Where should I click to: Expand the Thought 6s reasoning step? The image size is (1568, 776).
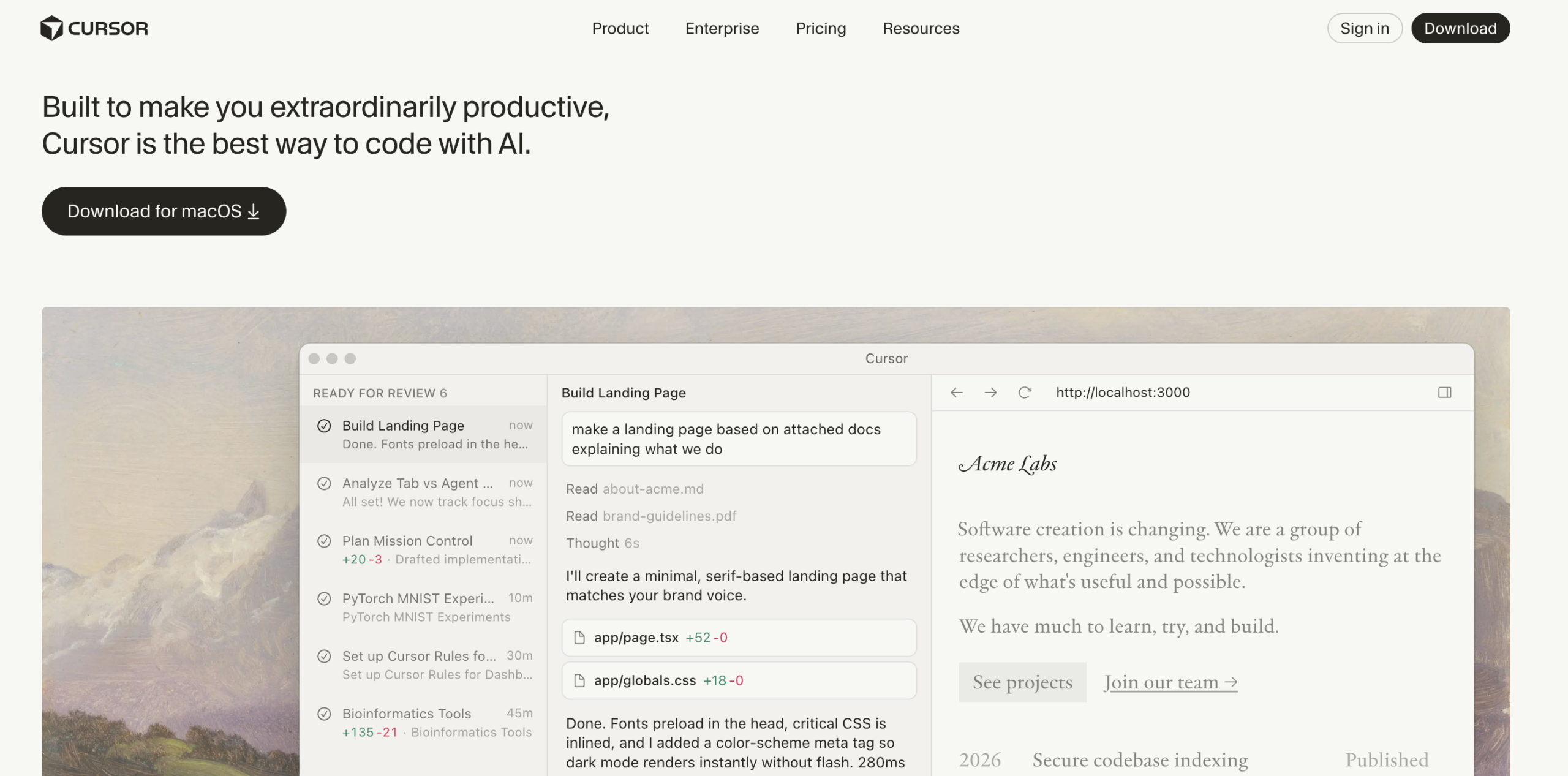[x=602, y=543]
